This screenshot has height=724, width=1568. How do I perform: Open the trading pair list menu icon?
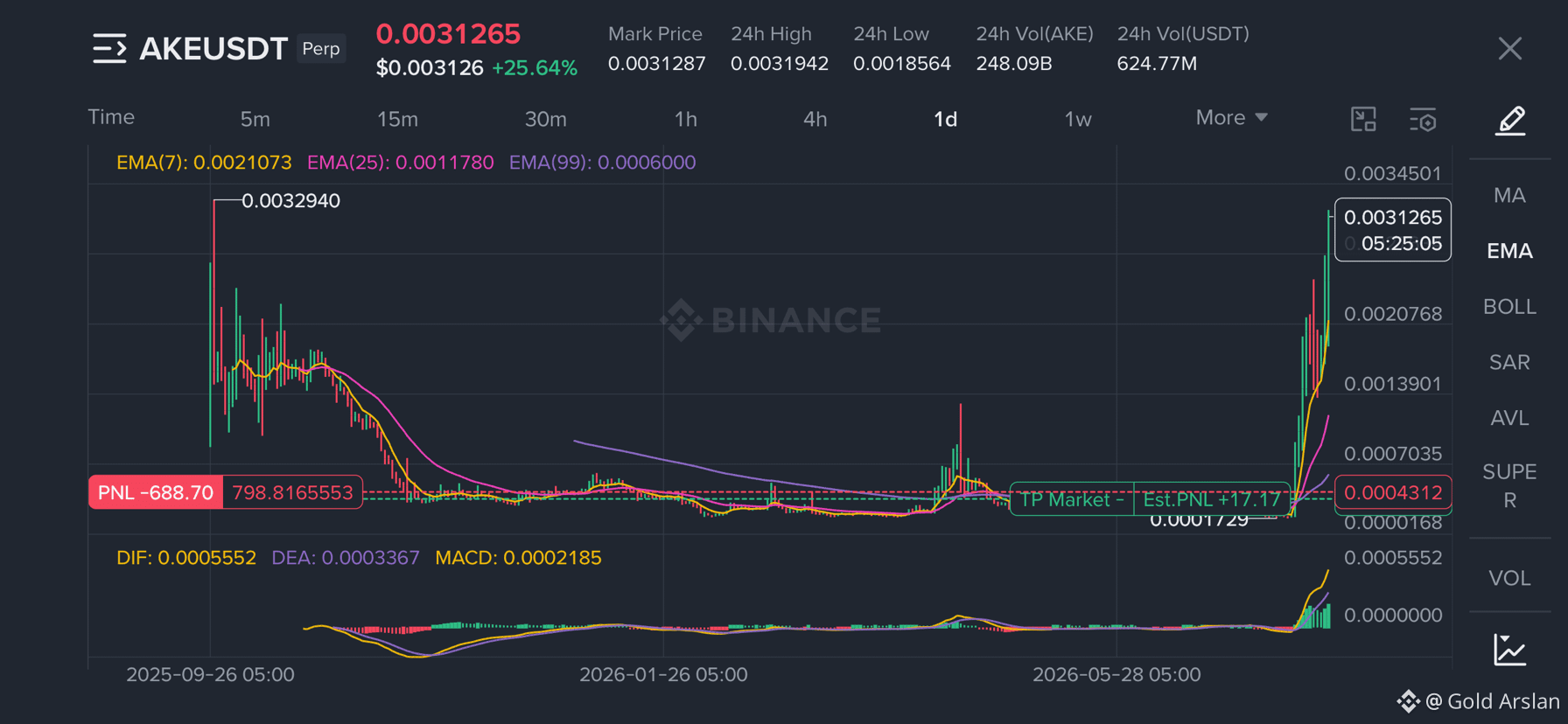coord(109,49)
